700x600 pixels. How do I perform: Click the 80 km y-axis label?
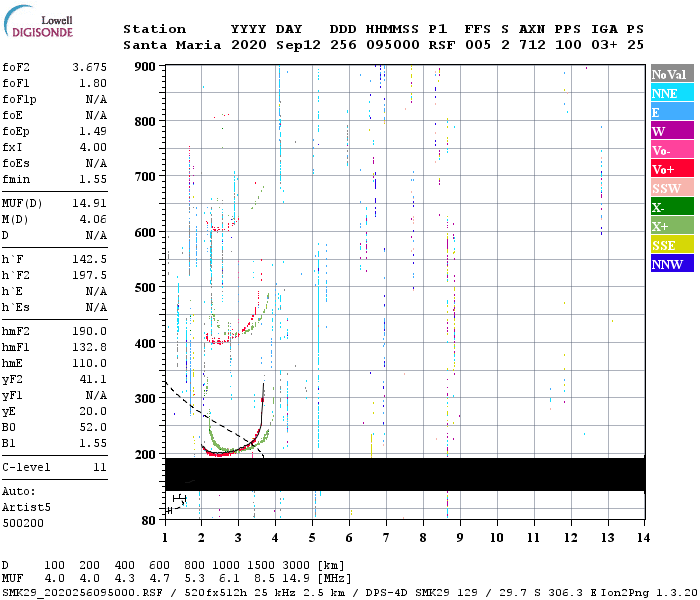[149, 521]
